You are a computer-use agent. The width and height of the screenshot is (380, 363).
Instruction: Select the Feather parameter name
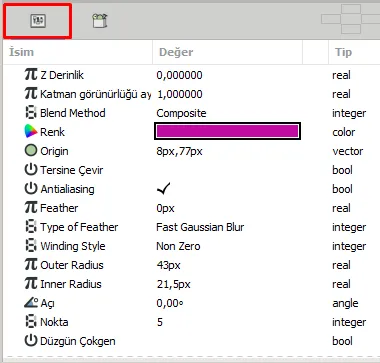coord(59,208)
